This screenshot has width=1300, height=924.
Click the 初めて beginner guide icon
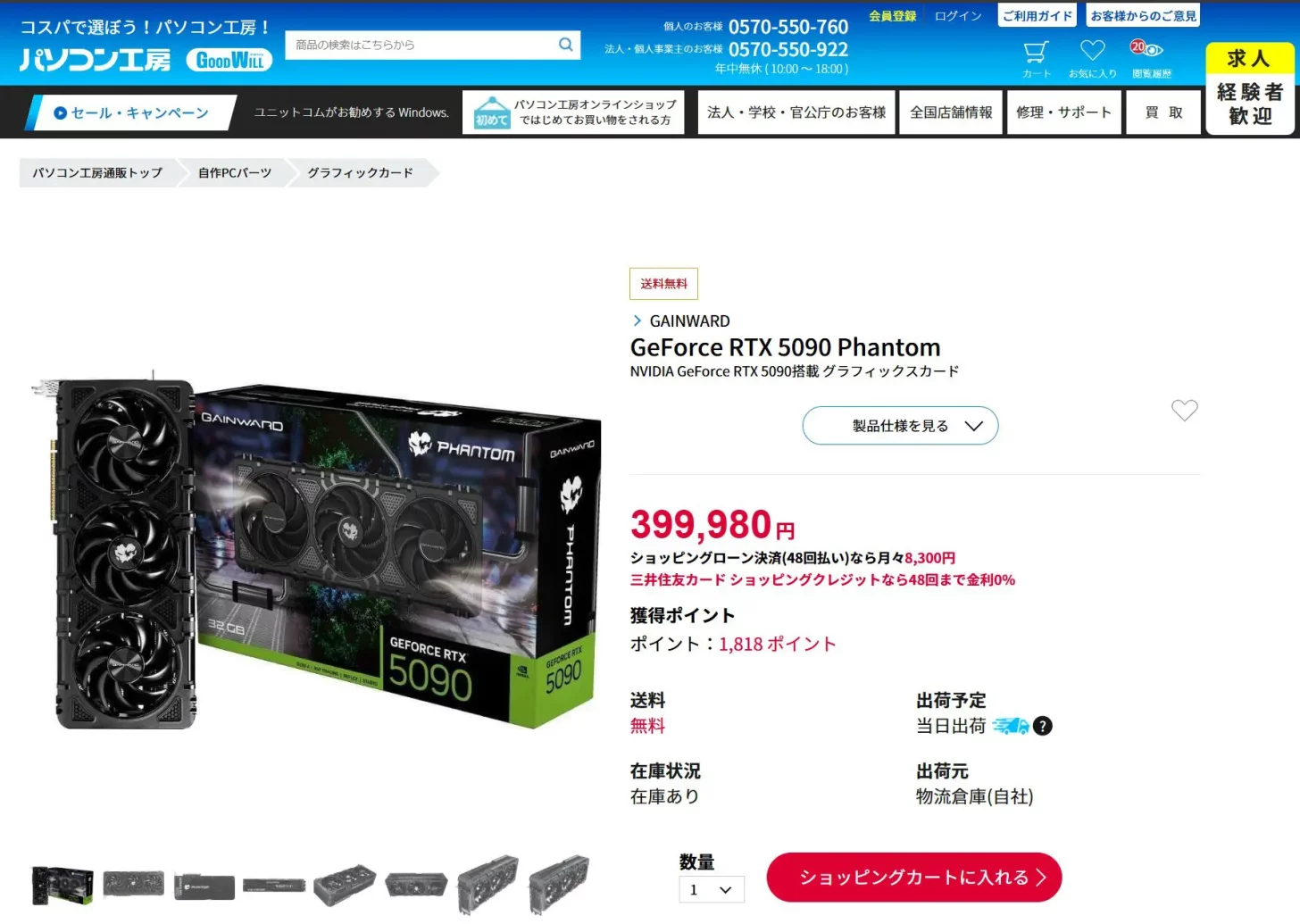[x=492, y=112]
